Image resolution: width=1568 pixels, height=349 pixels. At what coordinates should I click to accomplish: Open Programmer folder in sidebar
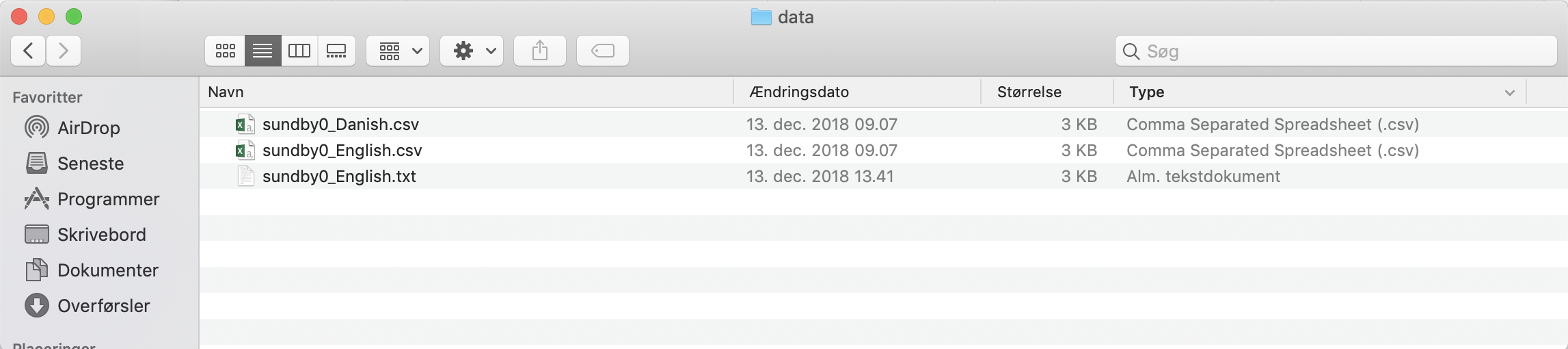click(108, 199)
